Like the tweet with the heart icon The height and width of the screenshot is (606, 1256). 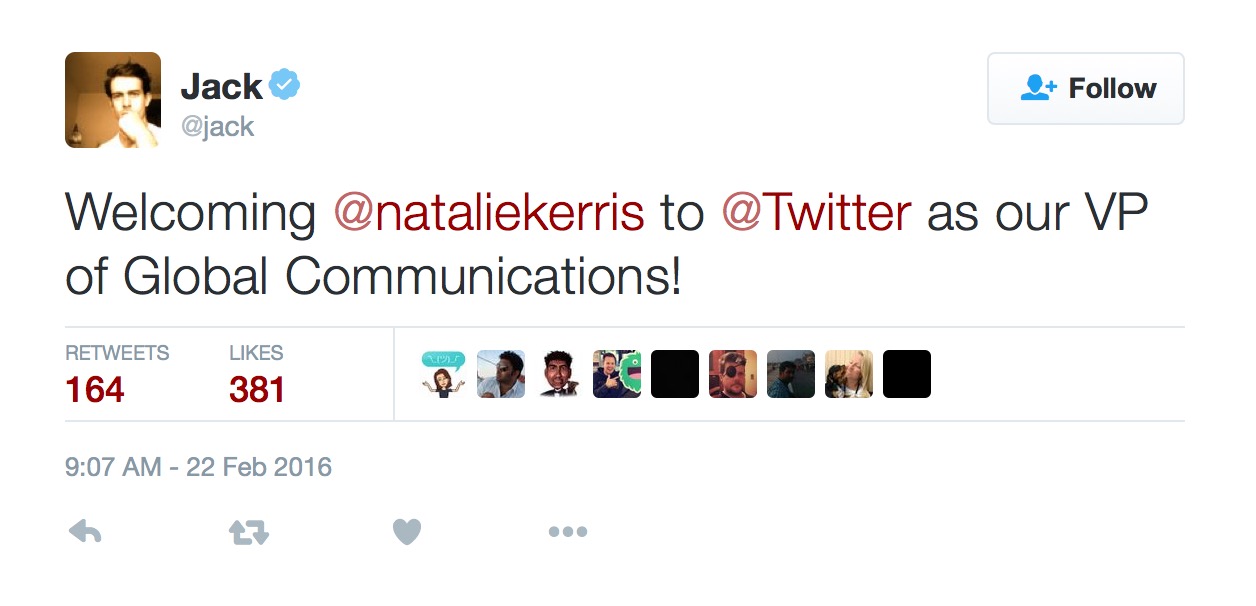[x=406, y=532]
